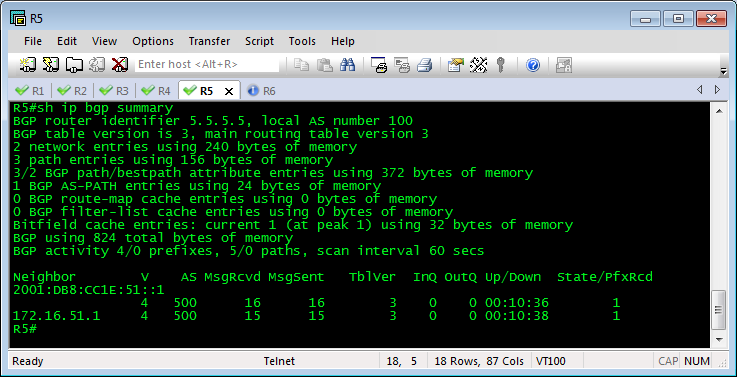The image size is (737, 377).
Task: Open the Edit menu
Action: click(x=67, y=41)
